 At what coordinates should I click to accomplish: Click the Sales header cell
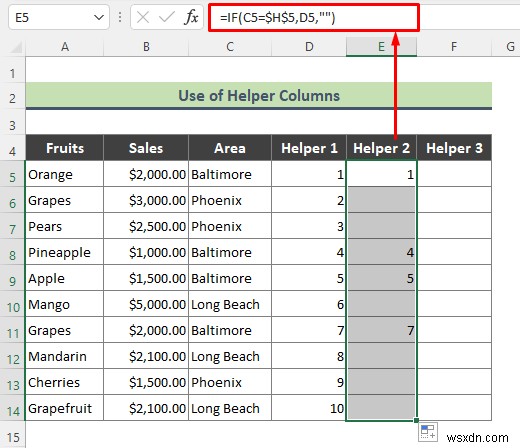pos(146,148)
